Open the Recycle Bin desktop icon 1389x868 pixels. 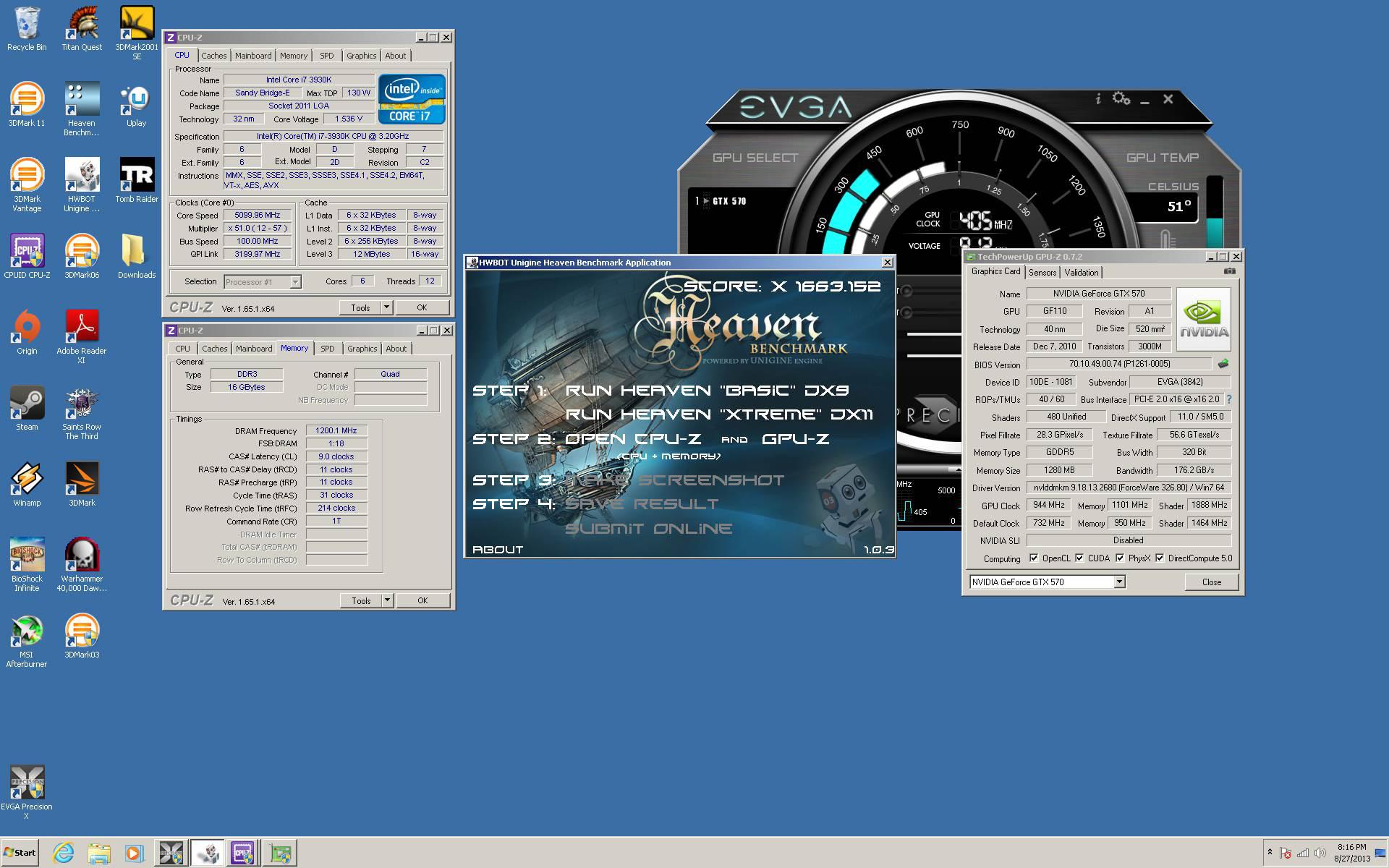27,29
